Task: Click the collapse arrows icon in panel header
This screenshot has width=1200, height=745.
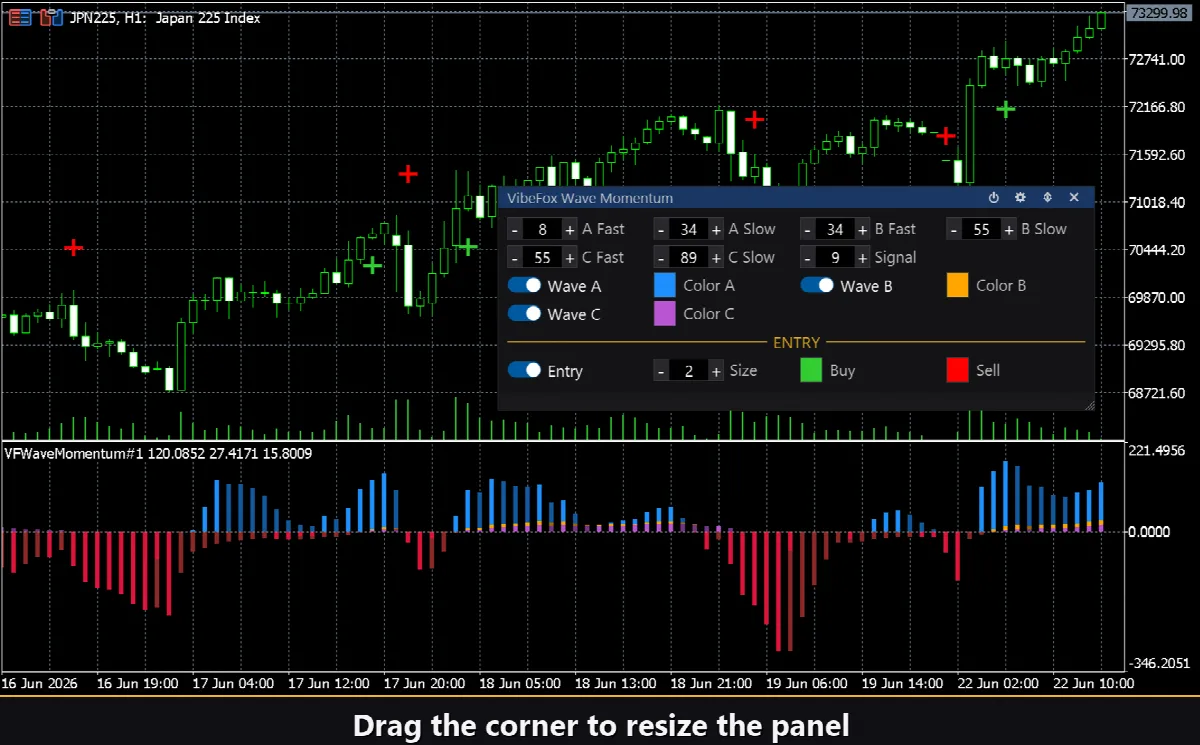Action: 1048,198
